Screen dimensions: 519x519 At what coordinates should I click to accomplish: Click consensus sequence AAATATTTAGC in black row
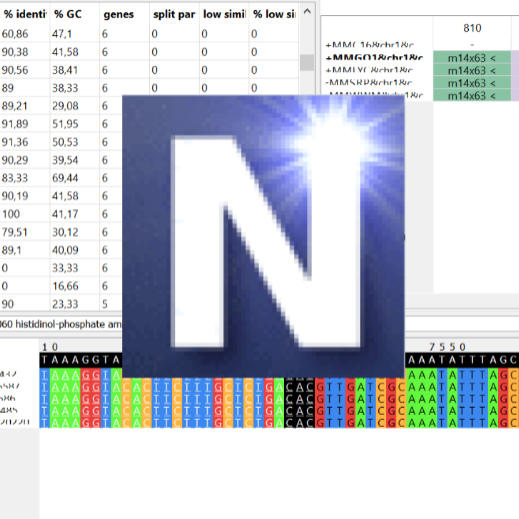click(x=462, y=360)
